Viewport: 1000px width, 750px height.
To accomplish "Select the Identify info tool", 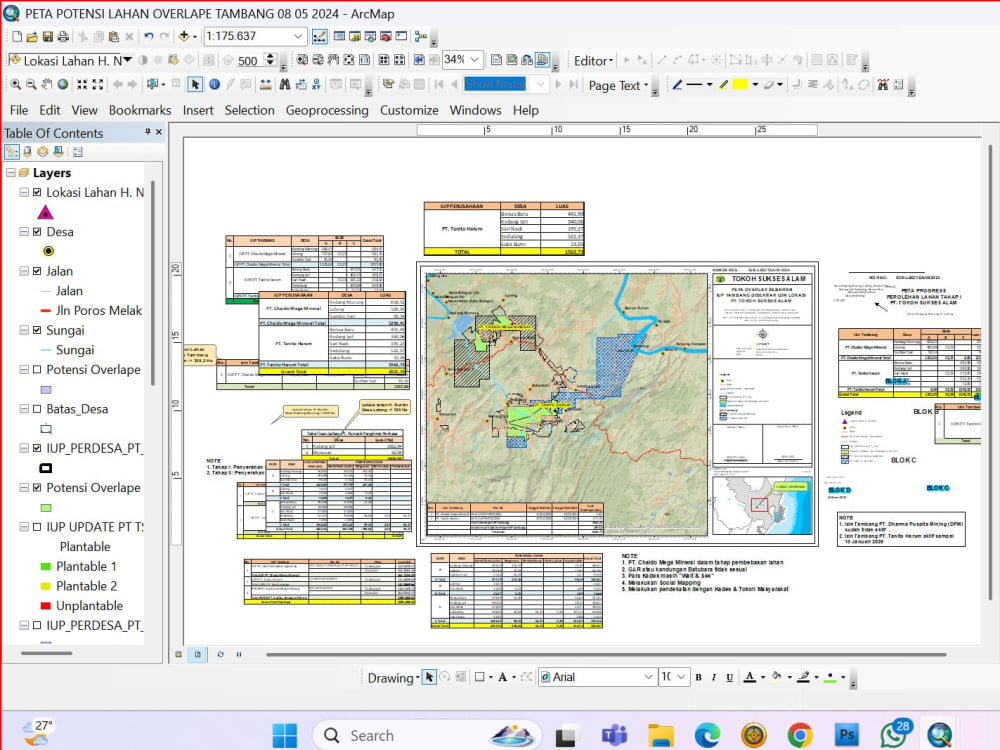I will pyautogui.click(x=214, y=84).
